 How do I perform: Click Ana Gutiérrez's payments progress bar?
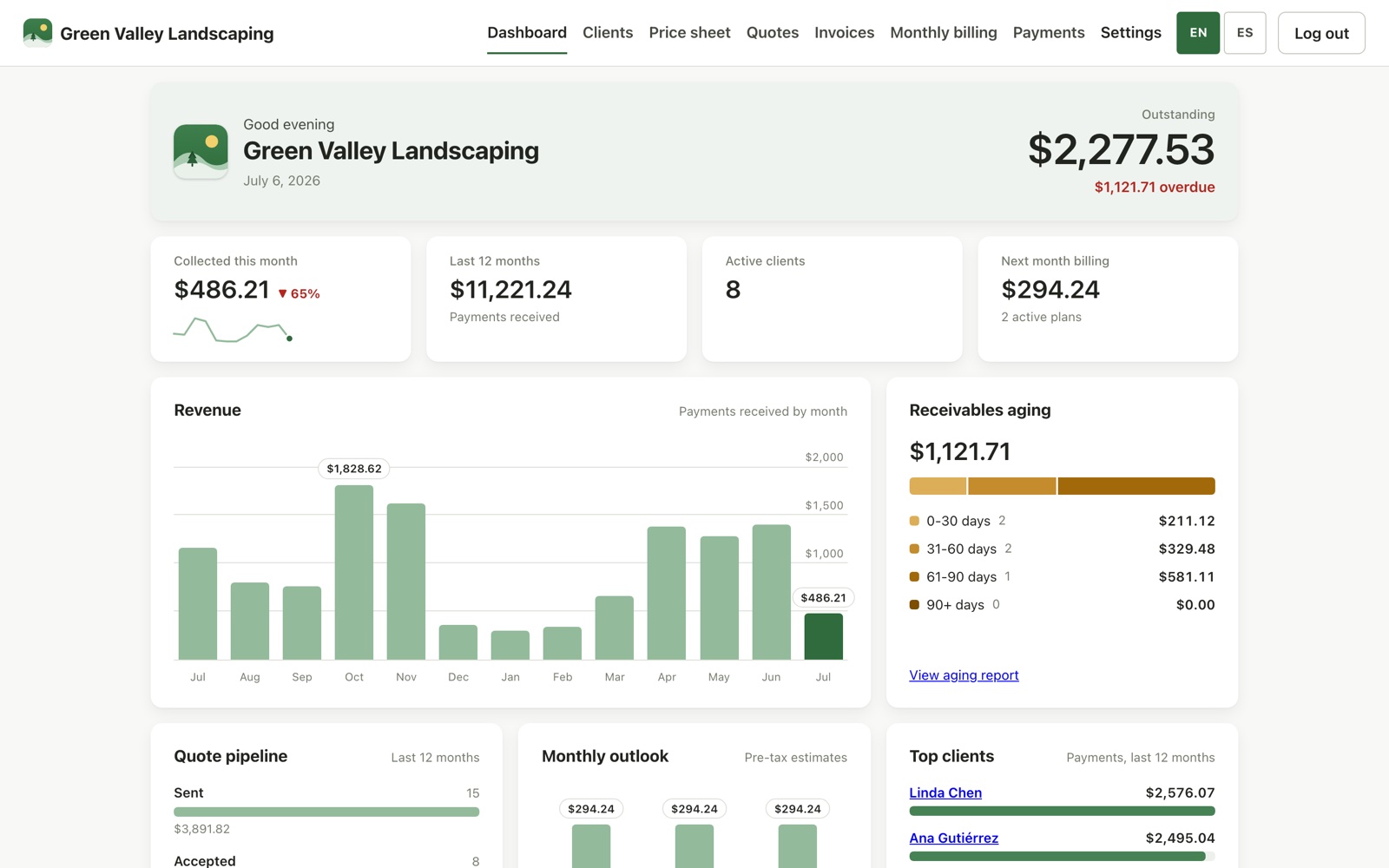pos(1062,856)
